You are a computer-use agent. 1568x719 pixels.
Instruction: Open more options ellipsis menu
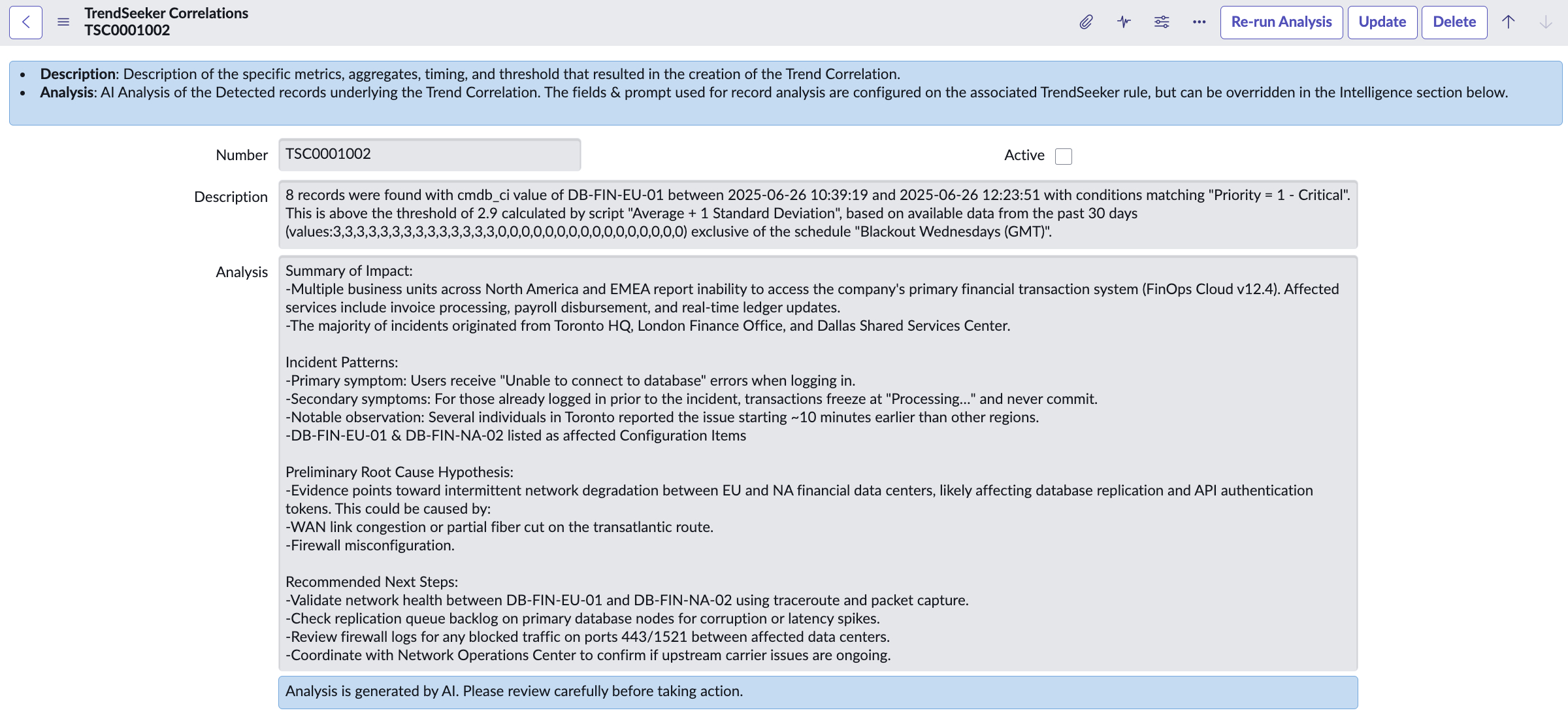[x=1199, y=22]
